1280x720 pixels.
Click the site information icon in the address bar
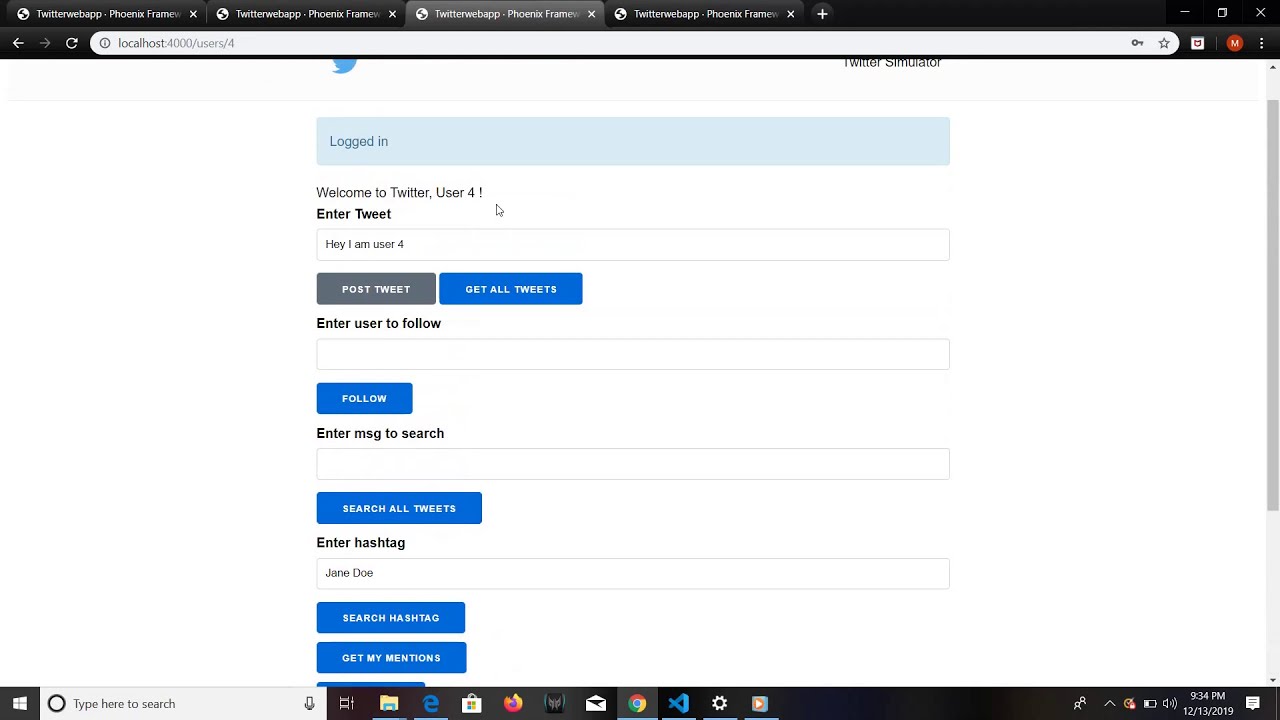pyautogui.click(x=104, y=43)
